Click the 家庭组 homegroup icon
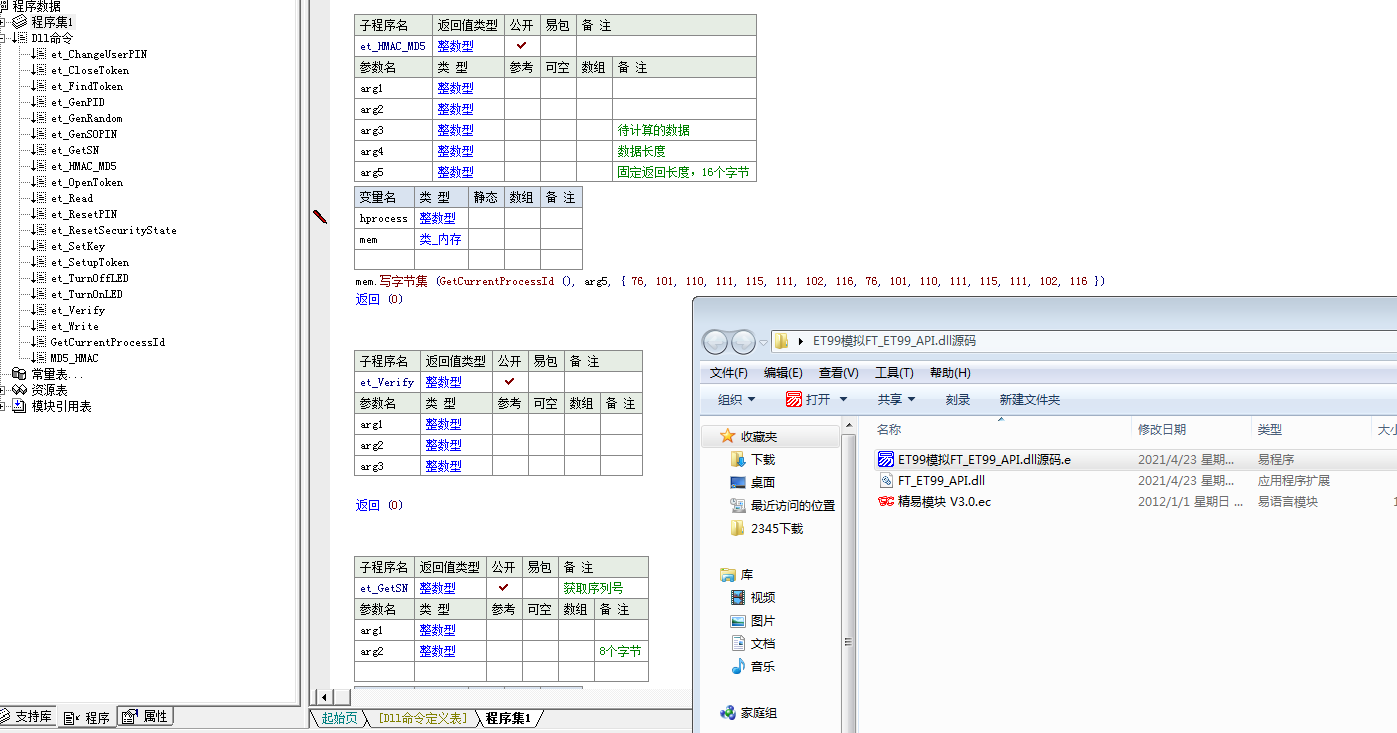 (728, 713)
